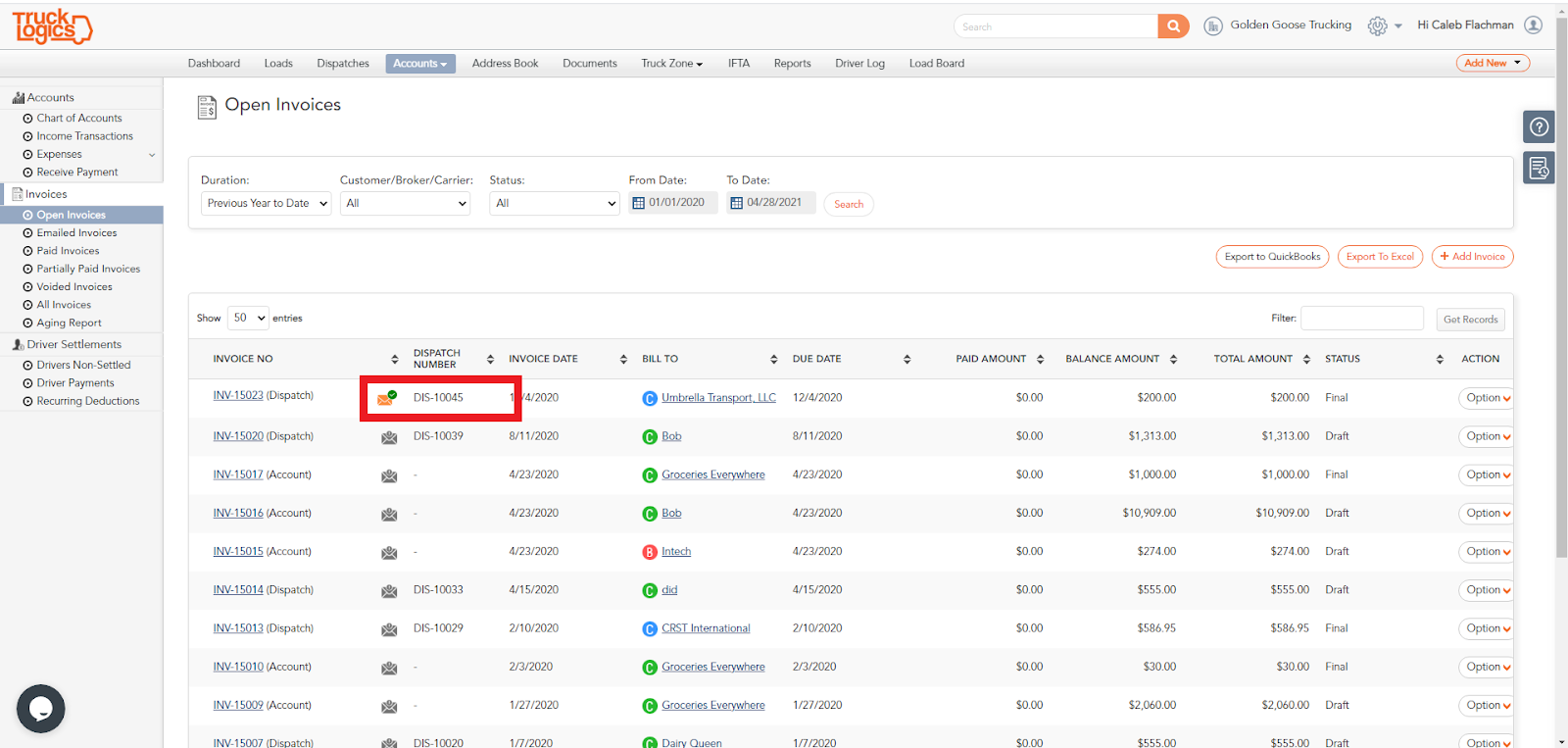Open the chat support bubble
This screenshot has width=1568, height=748.
41,708
